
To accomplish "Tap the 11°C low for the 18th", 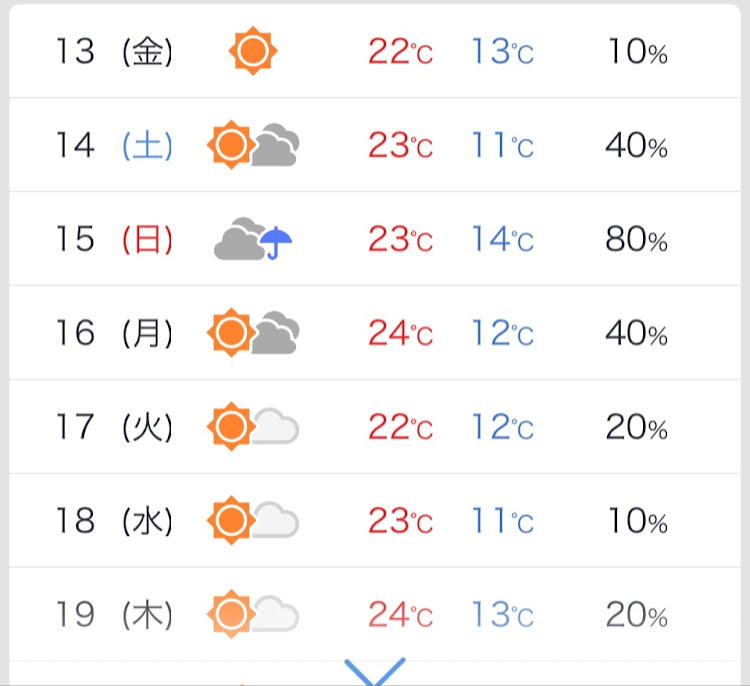I will [x=503, y=520].
